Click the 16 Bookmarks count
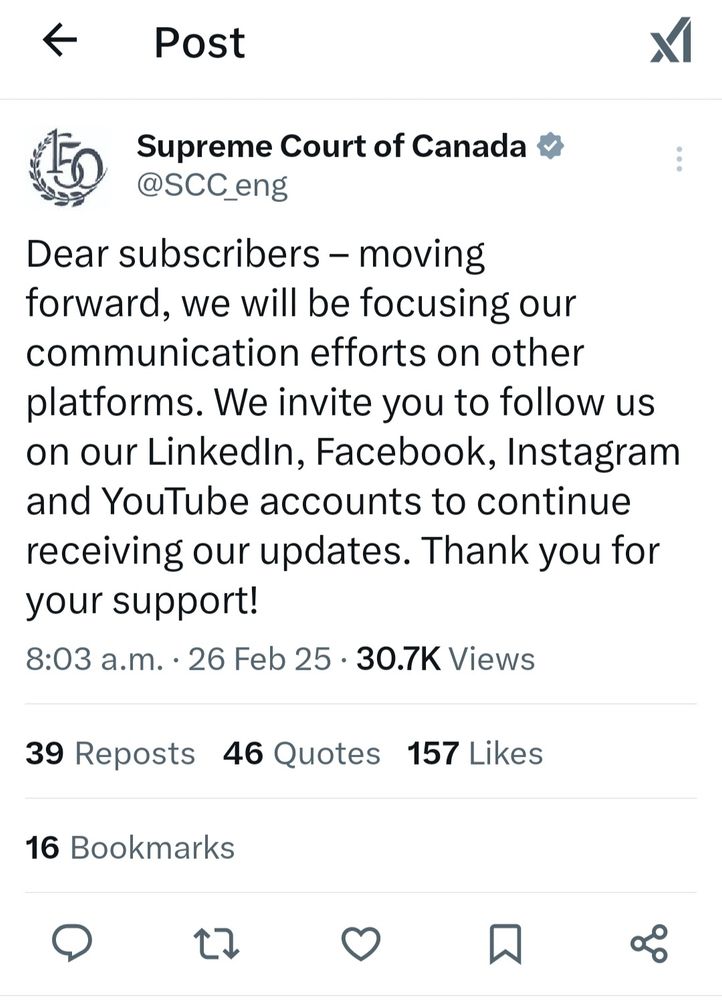 (x=131, y=847)
